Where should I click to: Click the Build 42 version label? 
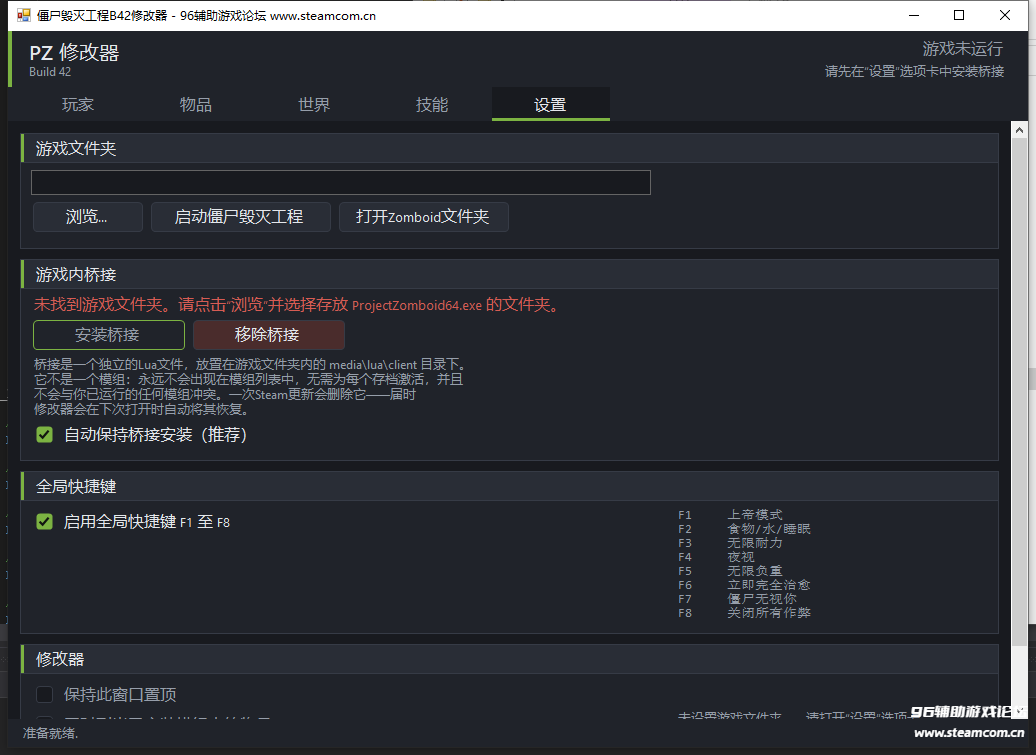point(50,72)
